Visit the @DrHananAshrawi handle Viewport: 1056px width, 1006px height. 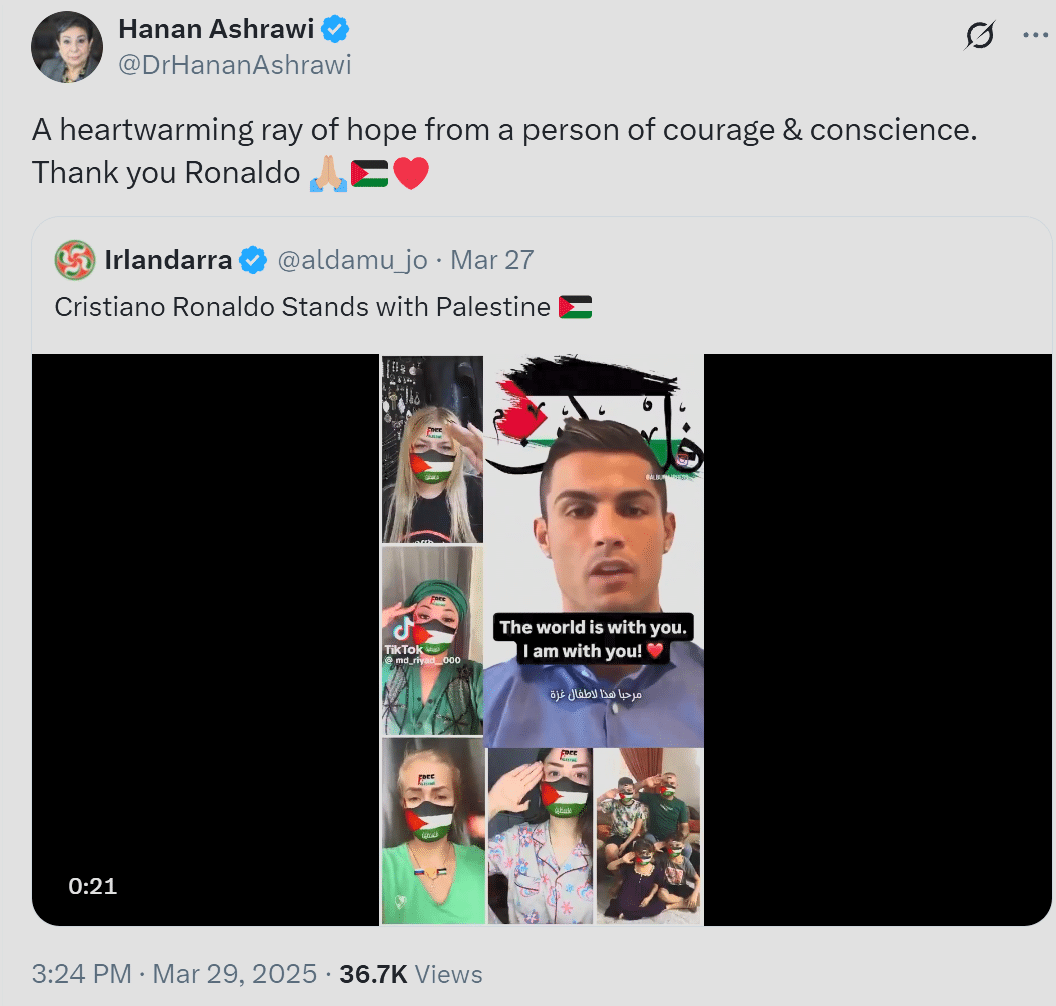(x=235, y=65)
